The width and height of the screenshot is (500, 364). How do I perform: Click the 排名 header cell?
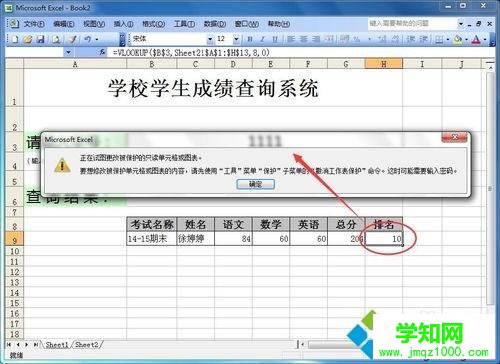tap(384, 224)
